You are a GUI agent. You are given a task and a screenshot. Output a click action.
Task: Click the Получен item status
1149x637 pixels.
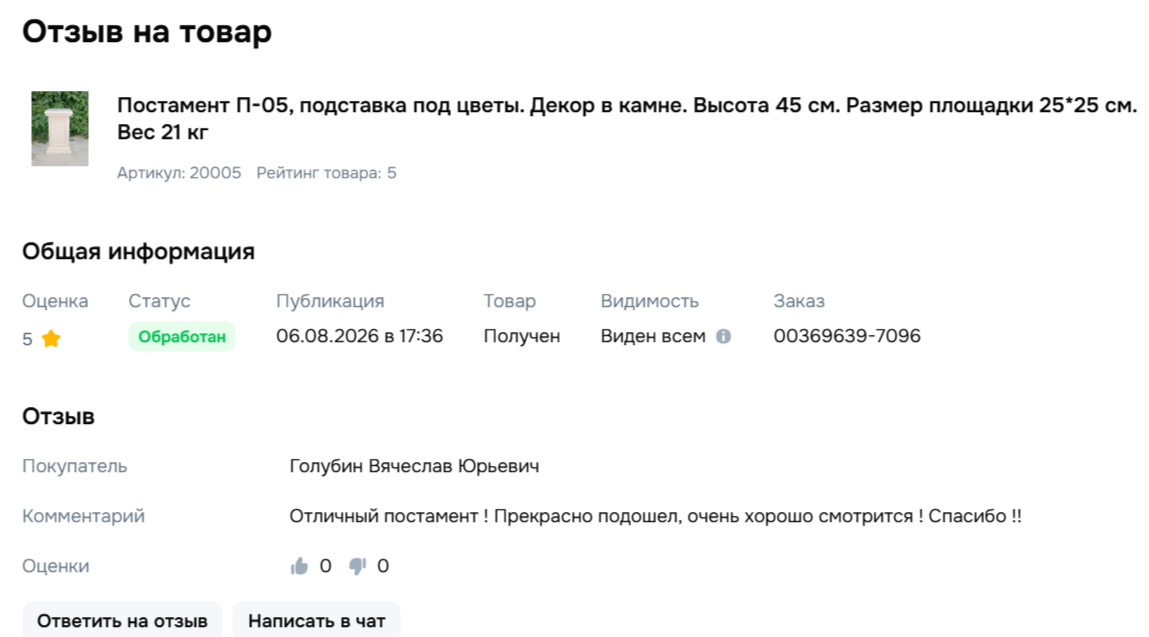522,336
